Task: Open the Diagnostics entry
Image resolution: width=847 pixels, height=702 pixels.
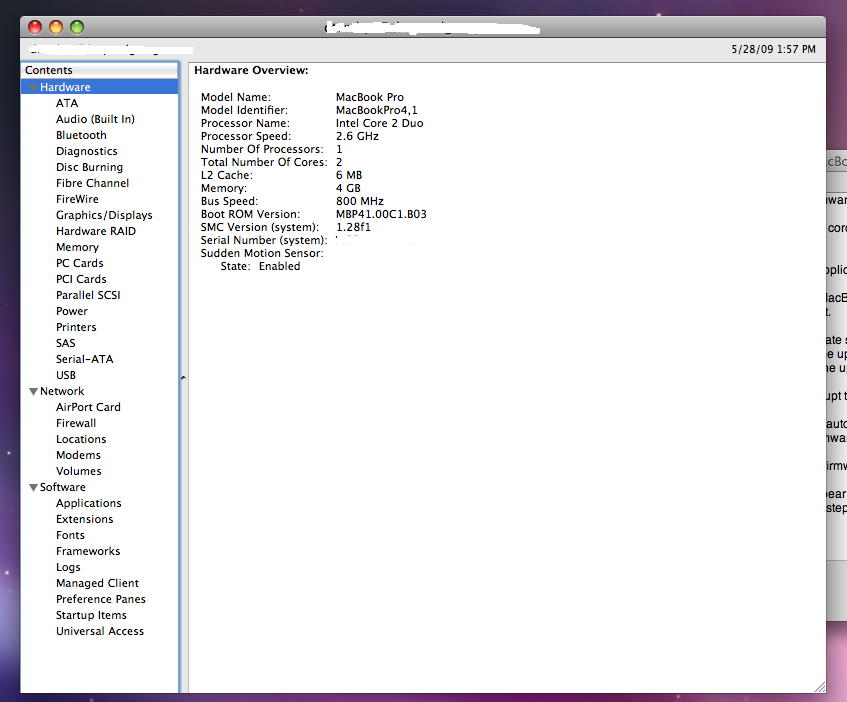Action: (86, 151)
